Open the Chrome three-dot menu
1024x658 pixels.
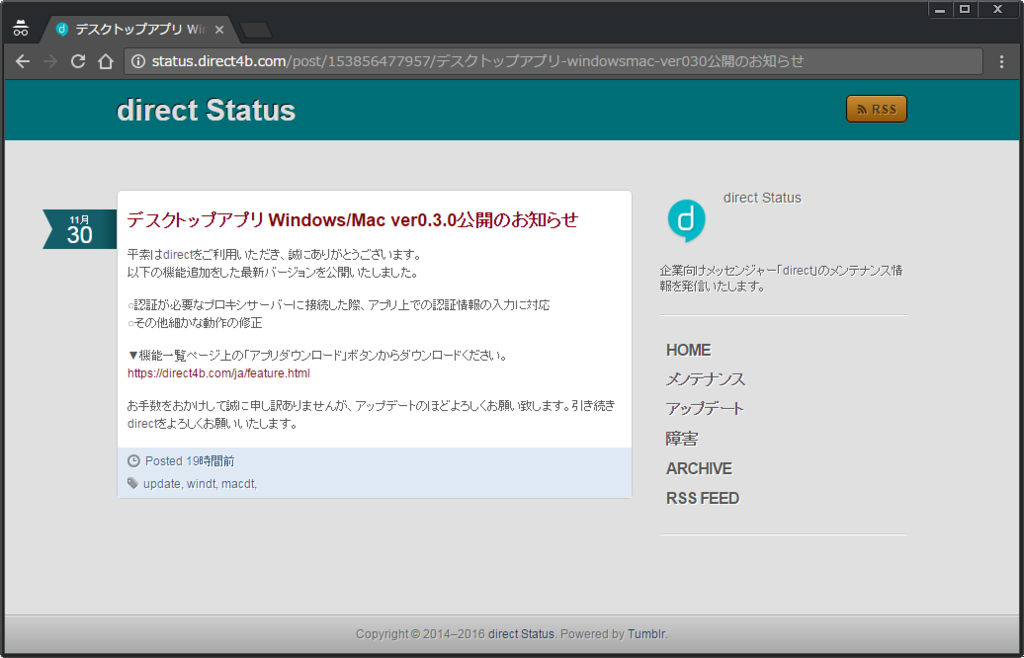1002,61
